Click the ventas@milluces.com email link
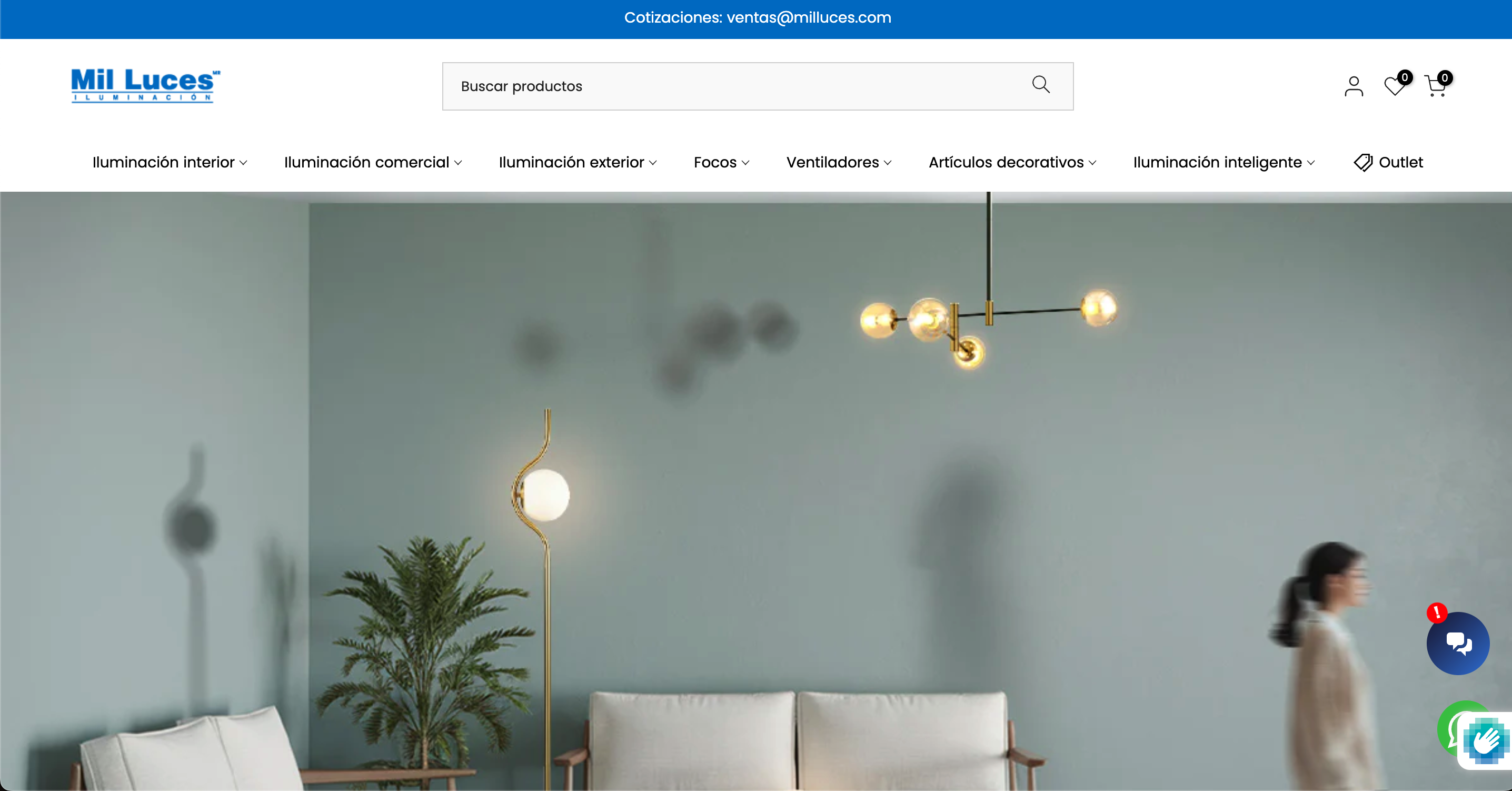This screenshot has width=1512, height=791. (x=809, y=17)
